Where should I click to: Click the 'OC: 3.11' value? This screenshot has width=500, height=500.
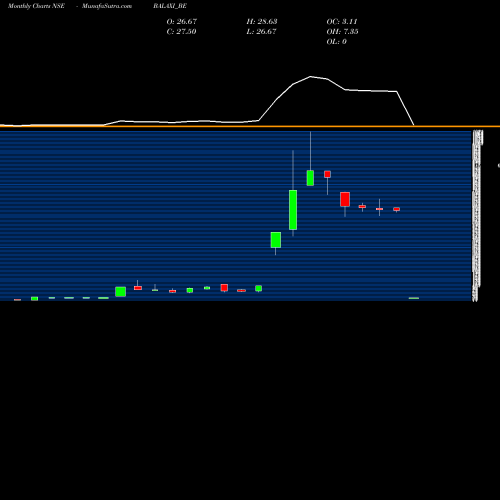tap(342, 21)
